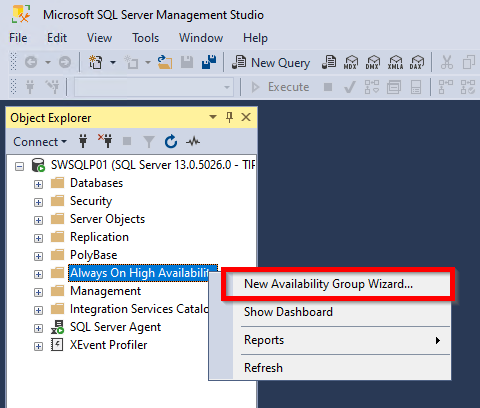Open dropdown arrow next to Add New Item
The image size is (480, 408).
coord(148,62)
